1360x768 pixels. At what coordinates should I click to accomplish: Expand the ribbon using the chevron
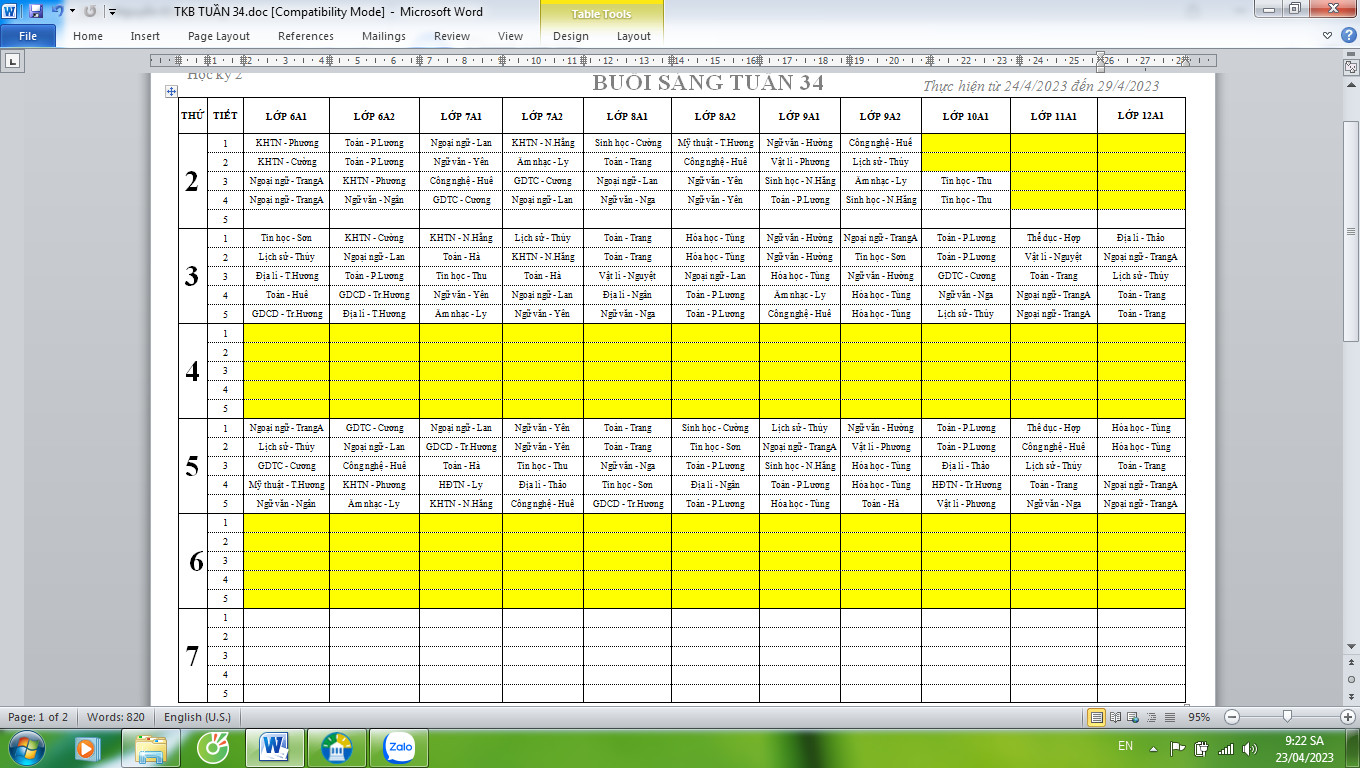(1327, 36)
